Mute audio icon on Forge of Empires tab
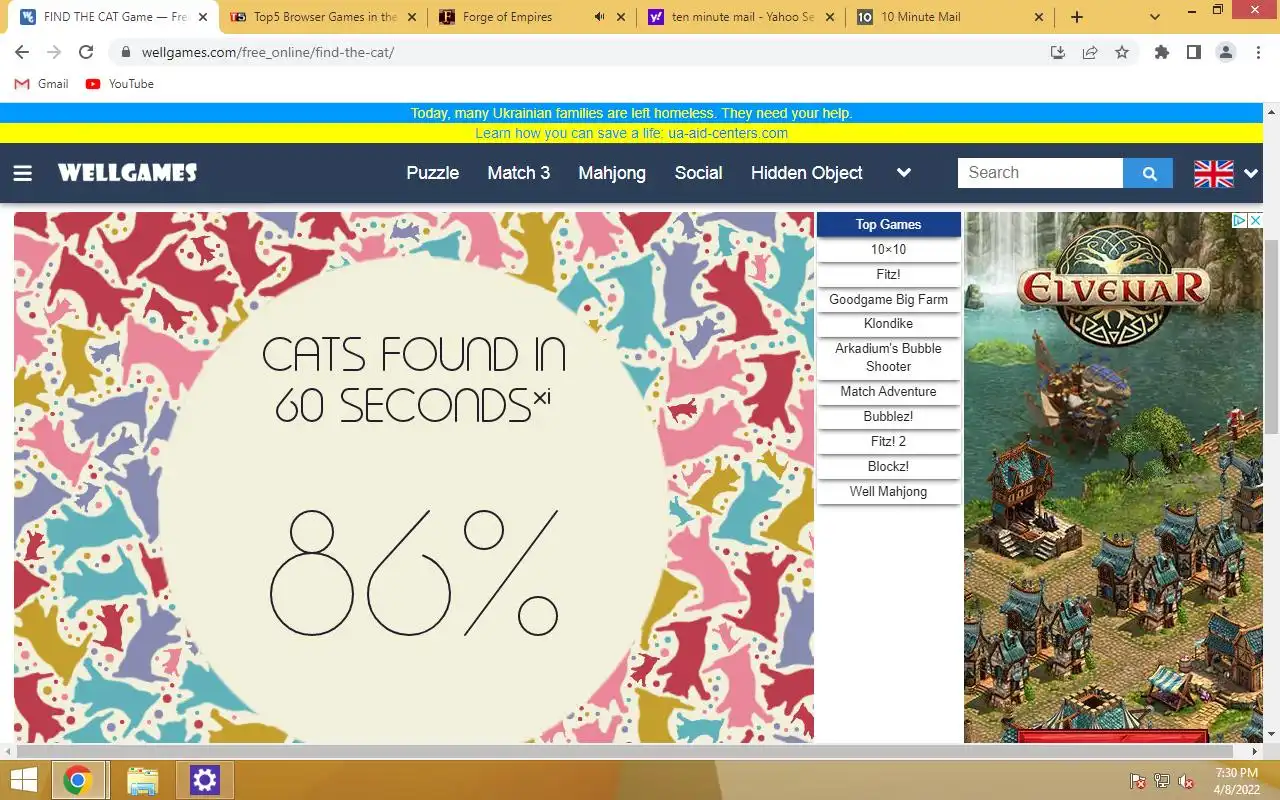This screenshot has height=800, width=1280. 599,17
